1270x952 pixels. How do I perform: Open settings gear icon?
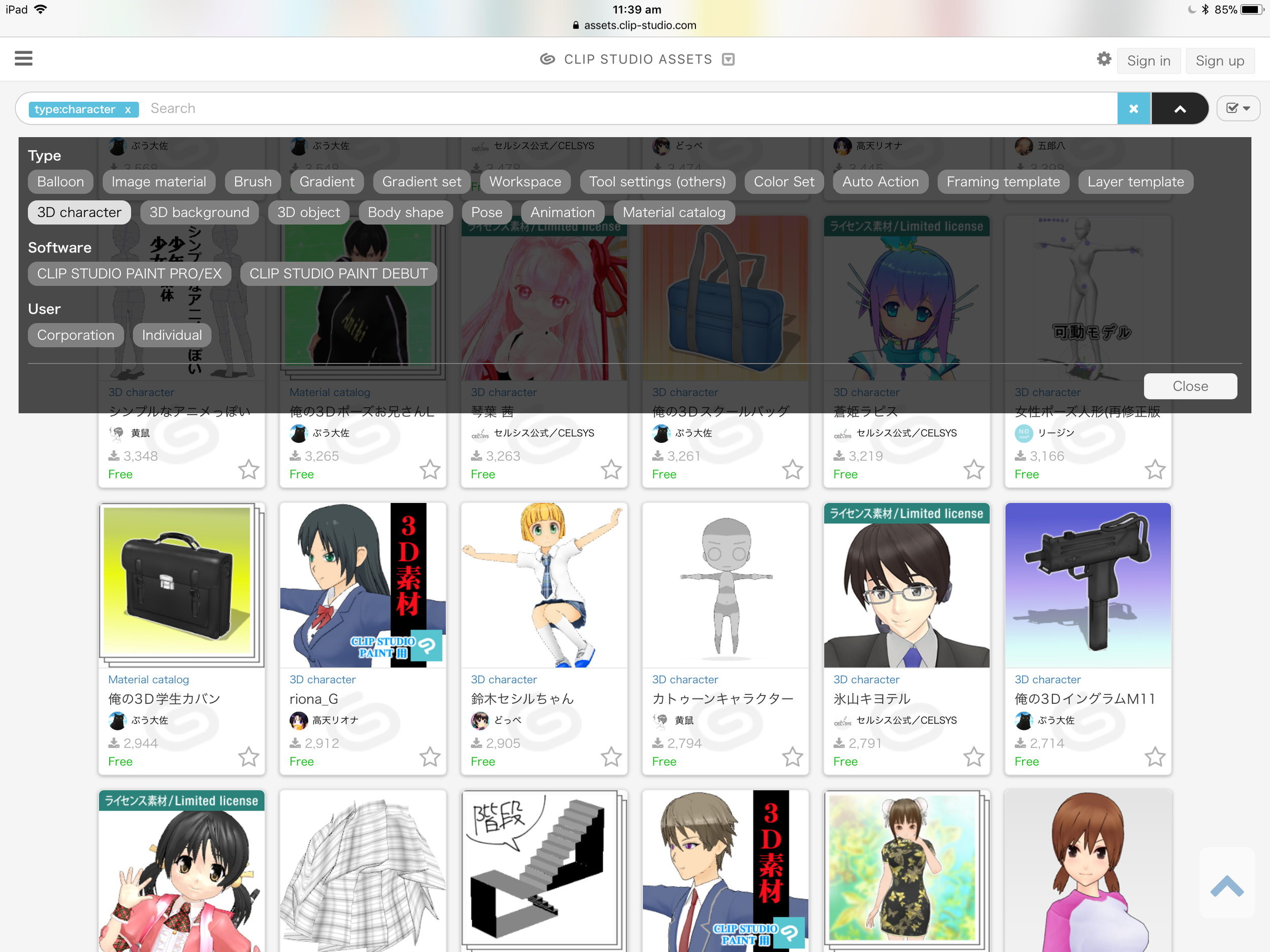tap(1103, 59)
